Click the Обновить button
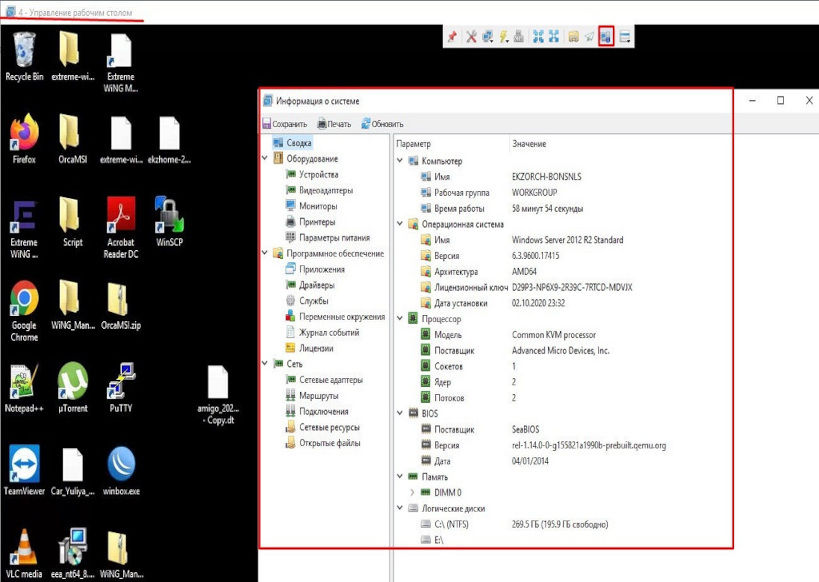Image resolution: width=819 pixels, height=582 pixels. point(382,124)
